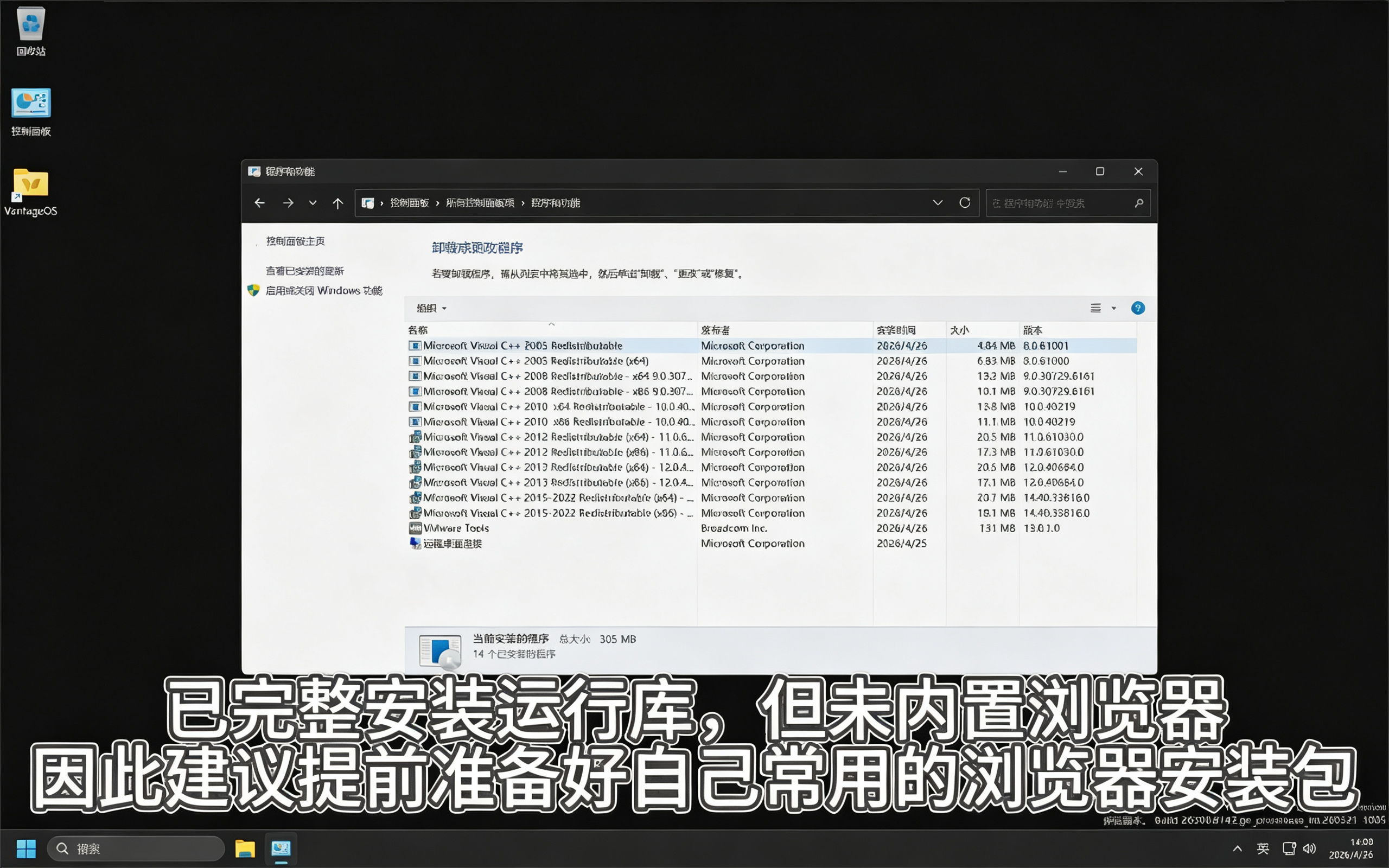The height and width of the screenshot is (868, 1389).
Task: Select Visual C++ 2013 Redistributable (x86)
Action: (771, 483)
